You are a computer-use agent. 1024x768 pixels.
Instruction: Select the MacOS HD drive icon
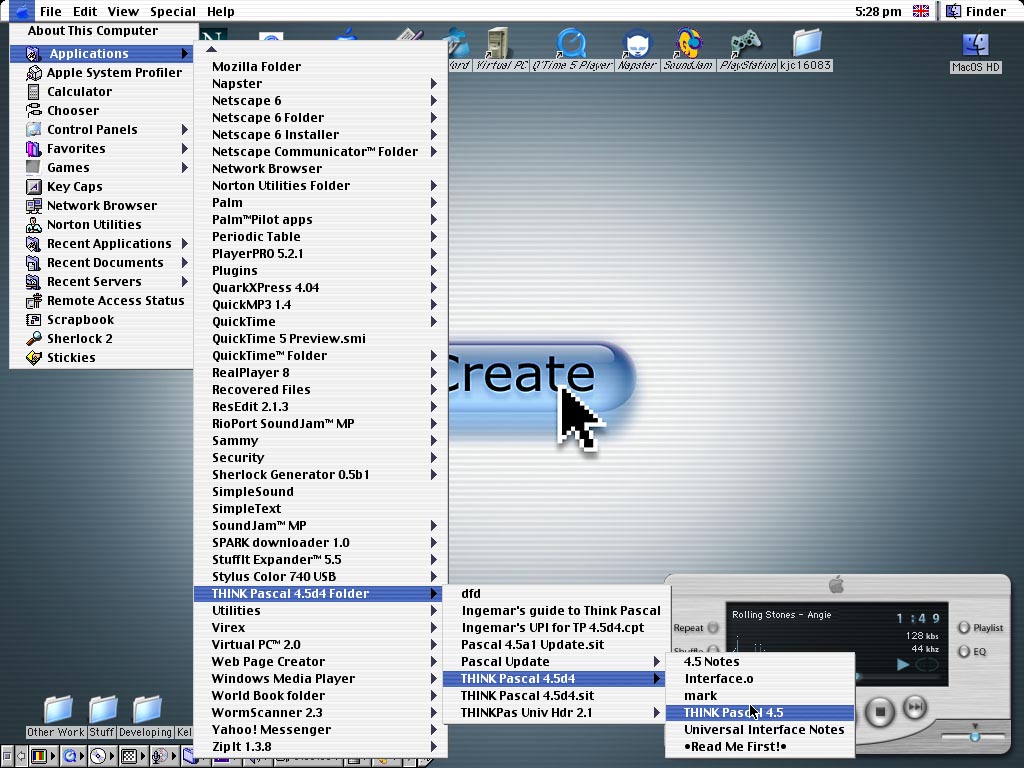tap(975, 46)
